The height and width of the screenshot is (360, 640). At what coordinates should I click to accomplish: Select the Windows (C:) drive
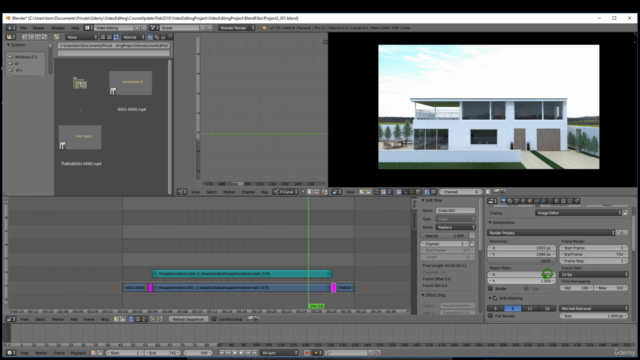tap(25, 57)
